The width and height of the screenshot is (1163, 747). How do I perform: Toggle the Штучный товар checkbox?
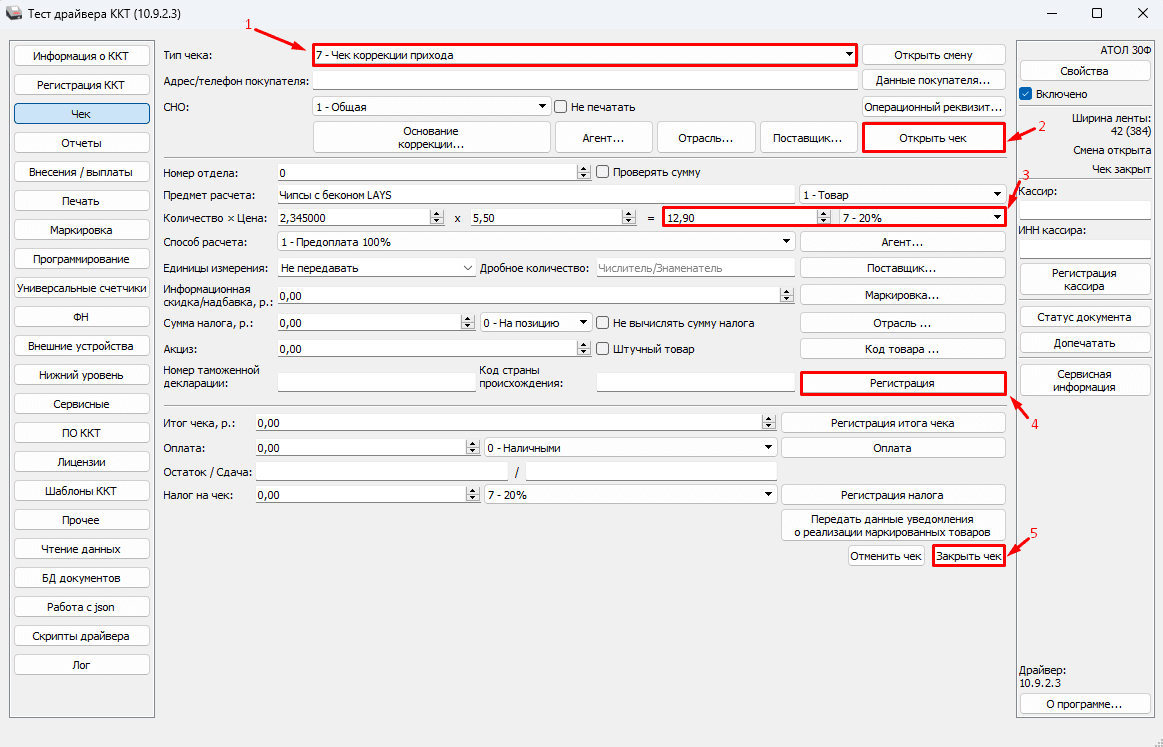(602, 349)
